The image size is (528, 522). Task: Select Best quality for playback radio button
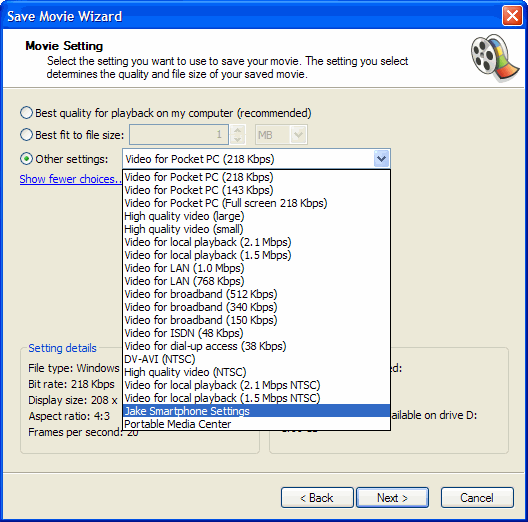[x=26, y=113]
